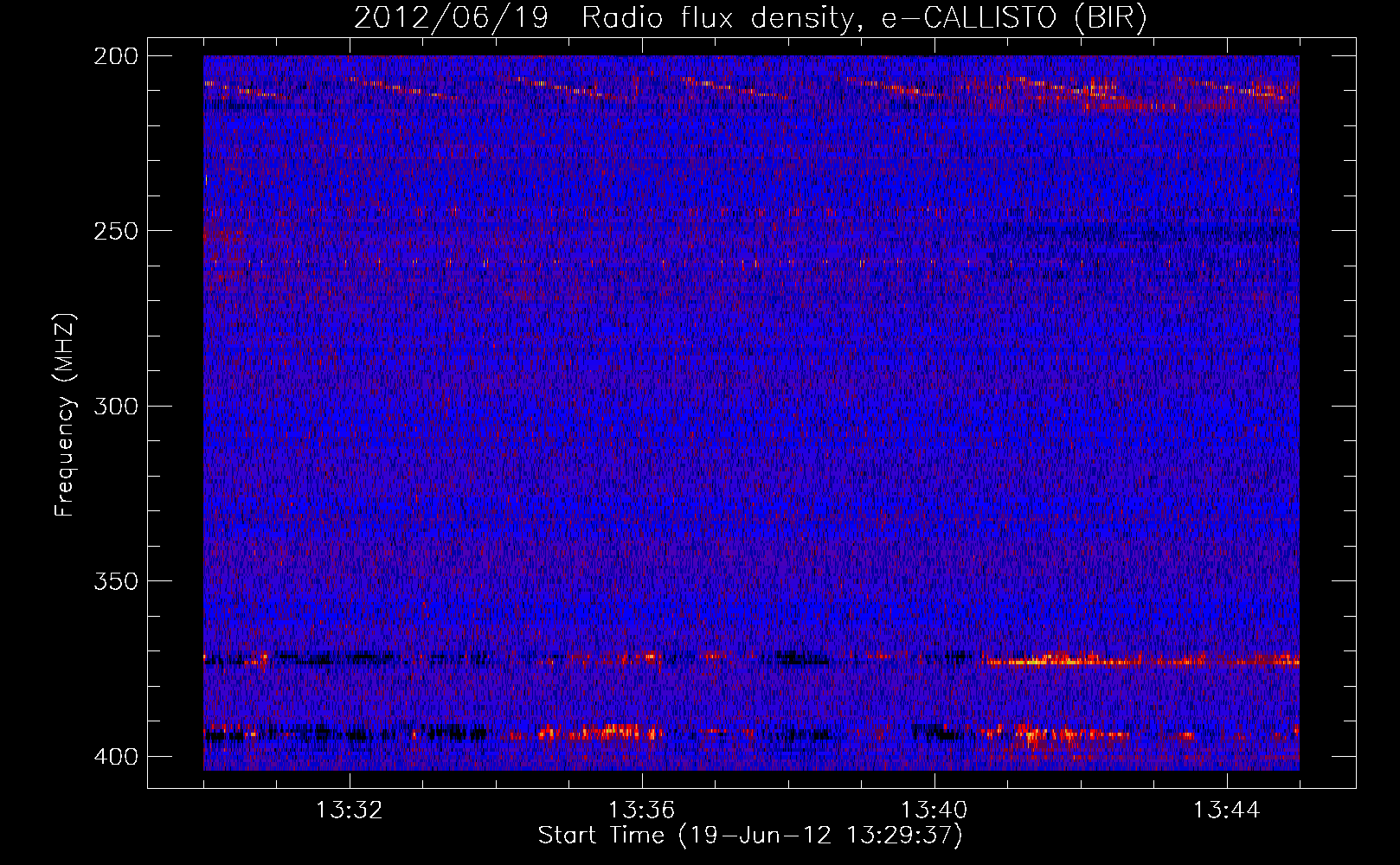
Task: Click the "Frequency (MHZ)" axis label
Action: [65, 414]
